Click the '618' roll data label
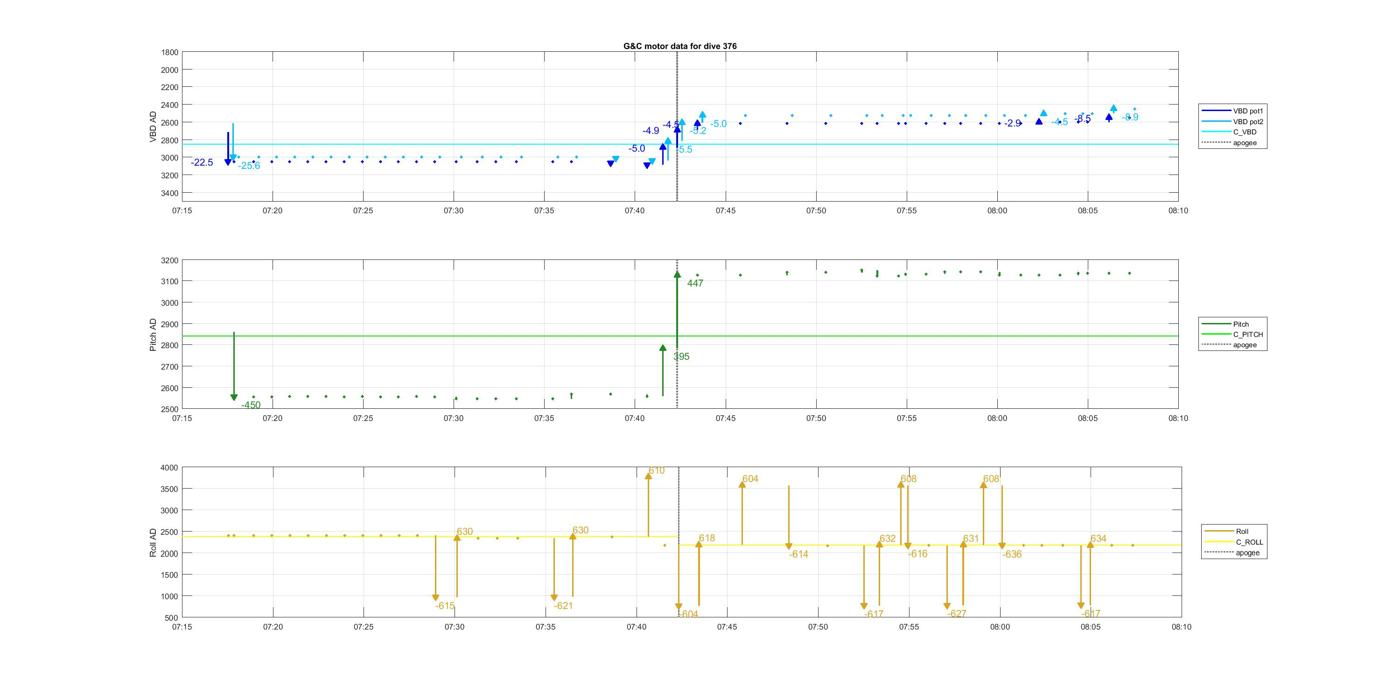The image size is (1400, 693). (707, 538)
